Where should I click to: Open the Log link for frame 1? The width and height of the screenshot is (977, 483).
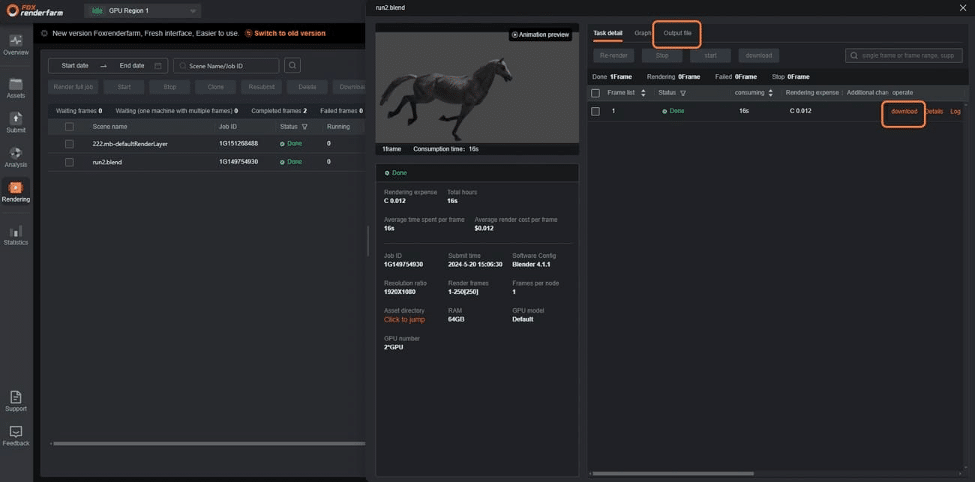click(955, 112)
